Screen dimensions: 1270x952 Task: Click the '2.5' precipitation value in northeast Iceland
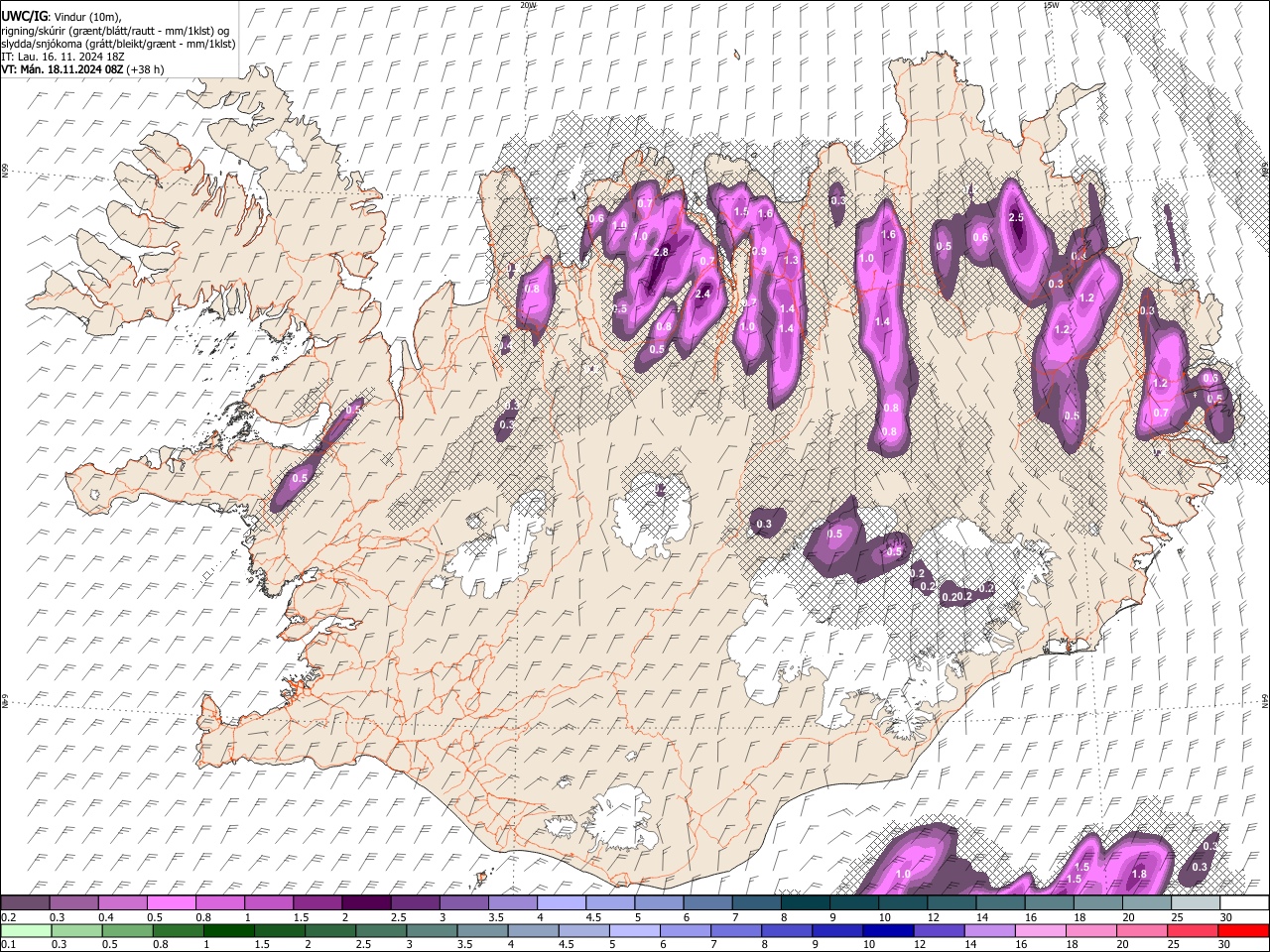tap(1016, 217)
